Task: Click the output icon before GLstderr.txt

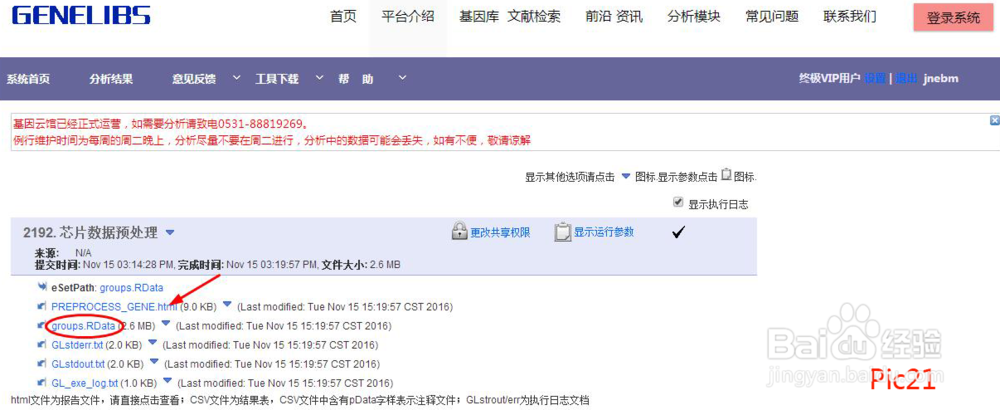Action: pos(43,345)
